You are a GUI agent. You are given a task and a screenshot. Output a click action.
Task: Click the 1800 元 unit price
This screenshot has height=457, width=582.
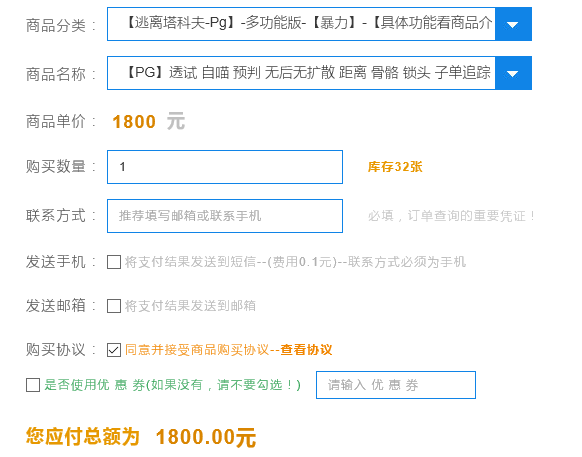coord(148,122)
